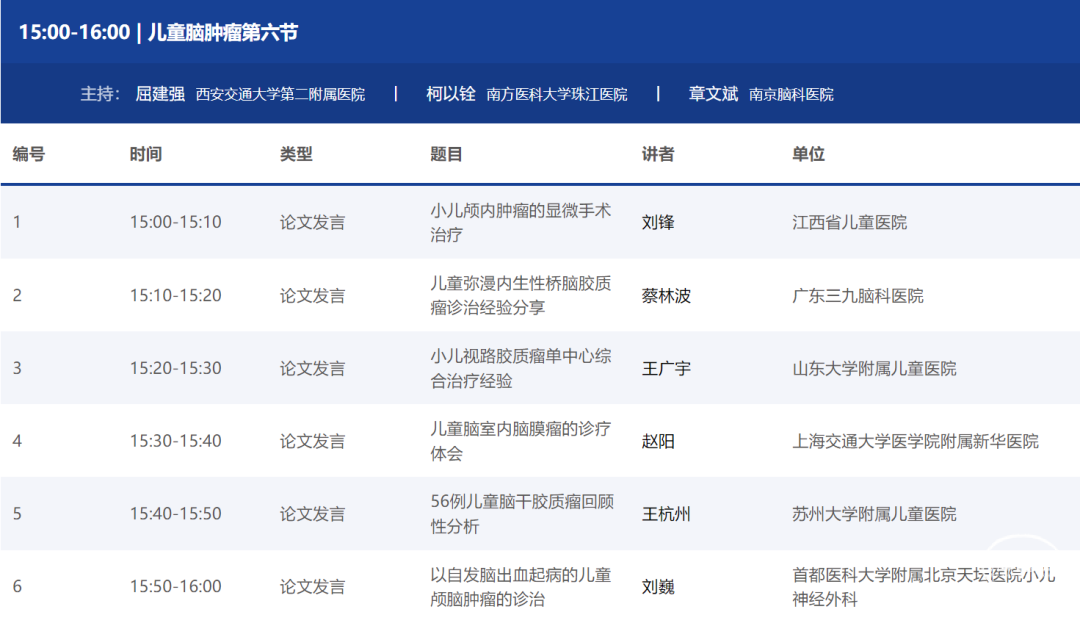
Task: Click 南方医科大学珠江医院 affiliation text
Action: [x=557, y=95]
